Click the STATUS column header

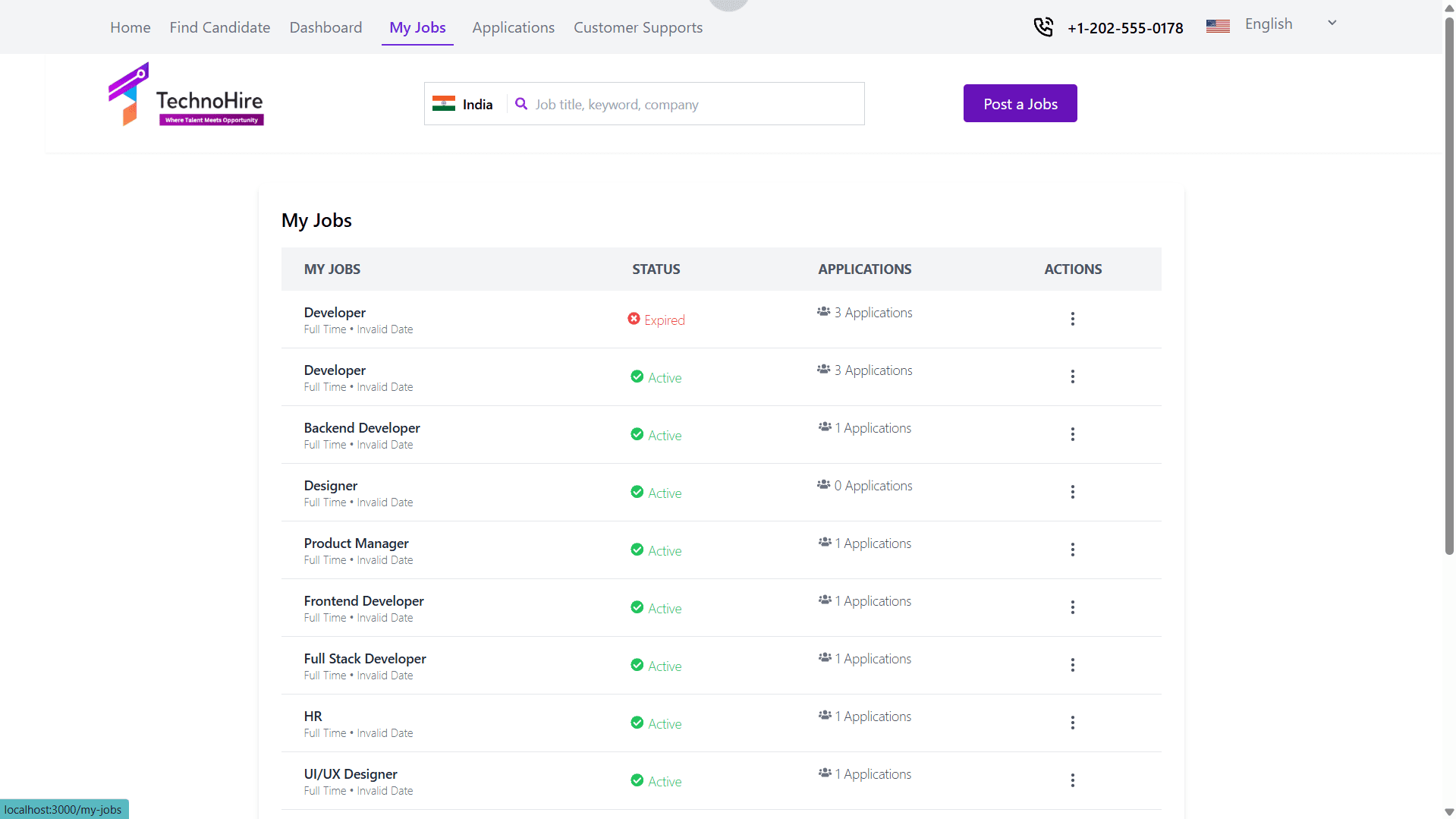656,269
